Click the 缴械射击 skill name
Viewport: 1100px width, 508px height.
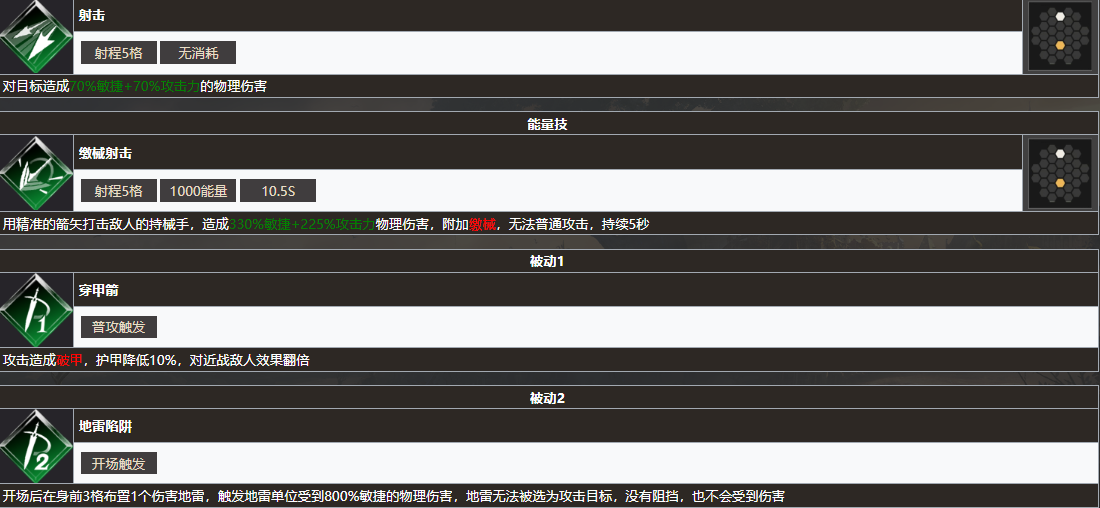click(x=105, y=153)
